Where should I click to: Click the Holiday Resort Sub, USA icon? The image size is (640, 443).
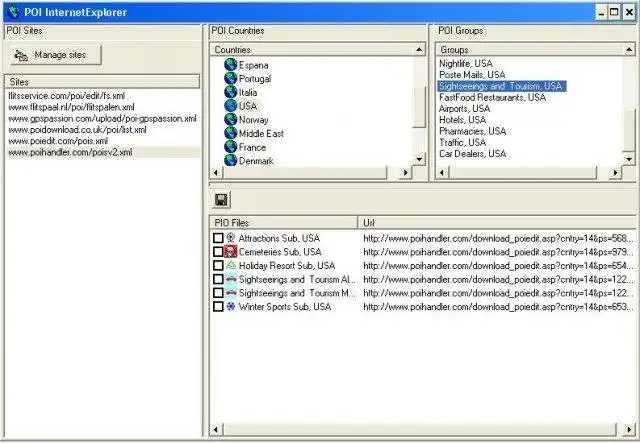point(231,265)
